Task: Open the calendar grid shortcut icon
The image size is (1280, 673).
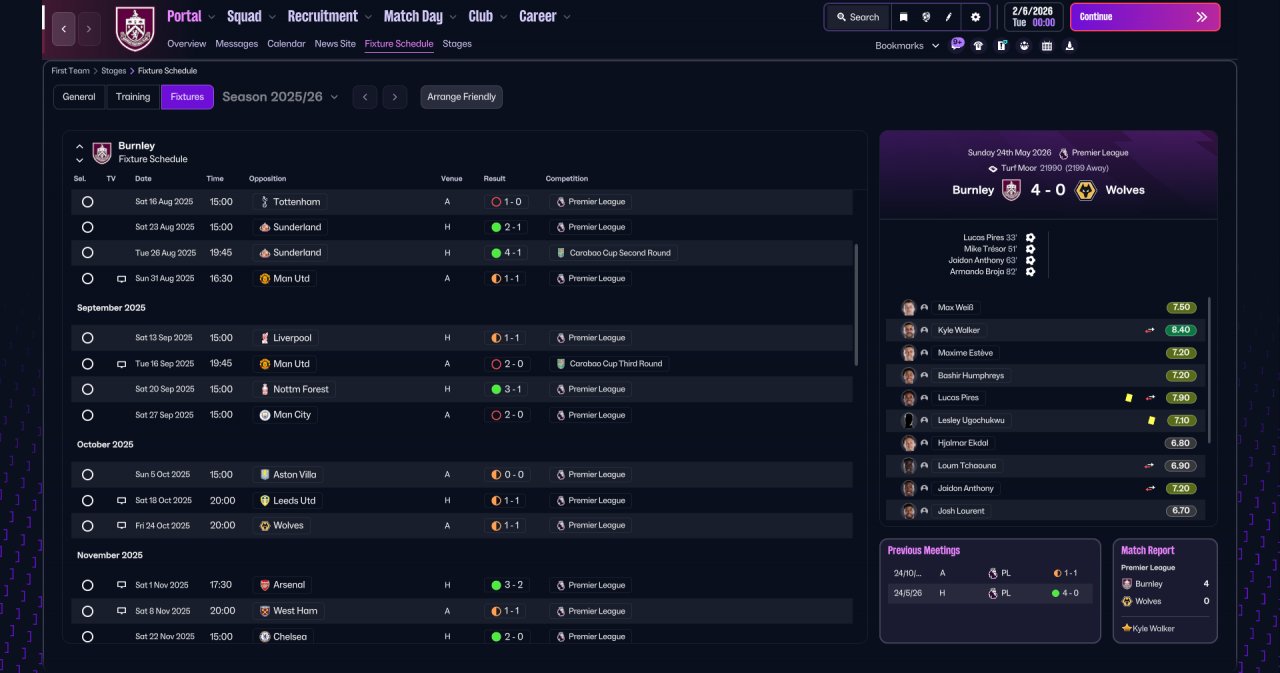Action: pos(1047,45)
